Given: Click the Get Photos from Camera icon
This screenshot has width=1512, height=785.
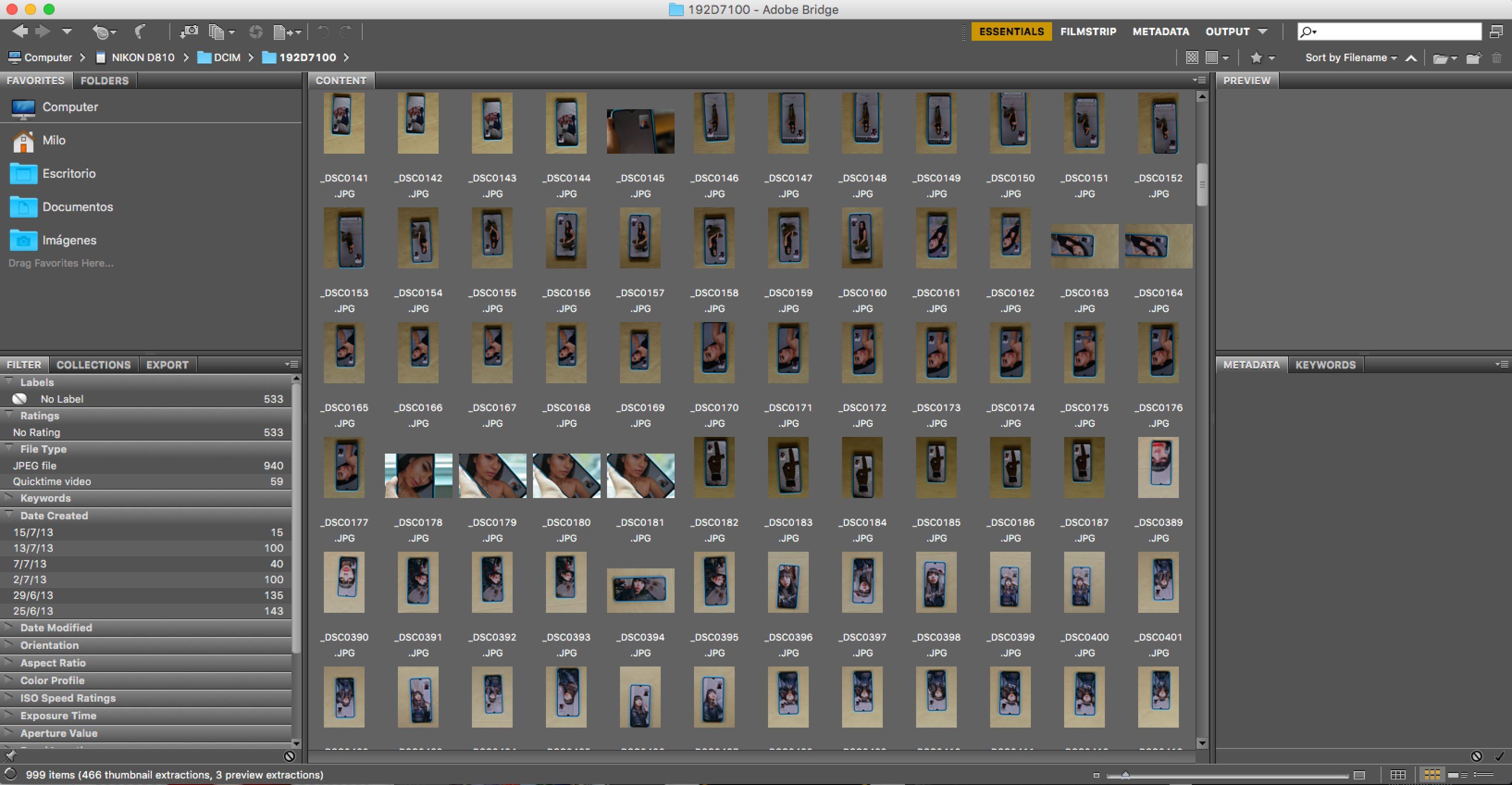Looking at the screenshot, I should click(189, 31).
